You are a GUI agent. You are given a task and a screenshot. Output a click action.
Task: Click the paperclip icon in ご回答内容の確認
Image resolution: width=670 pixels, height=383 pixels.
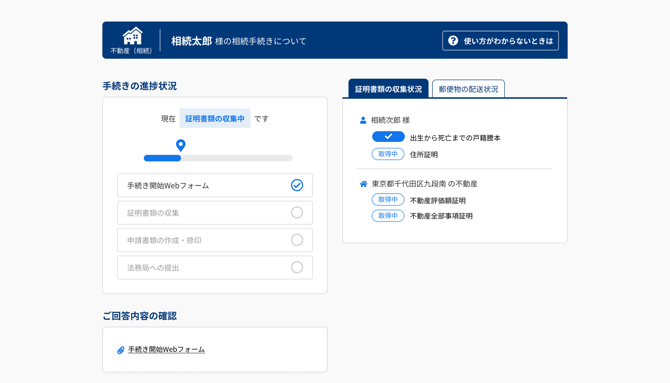coord(120,350)
